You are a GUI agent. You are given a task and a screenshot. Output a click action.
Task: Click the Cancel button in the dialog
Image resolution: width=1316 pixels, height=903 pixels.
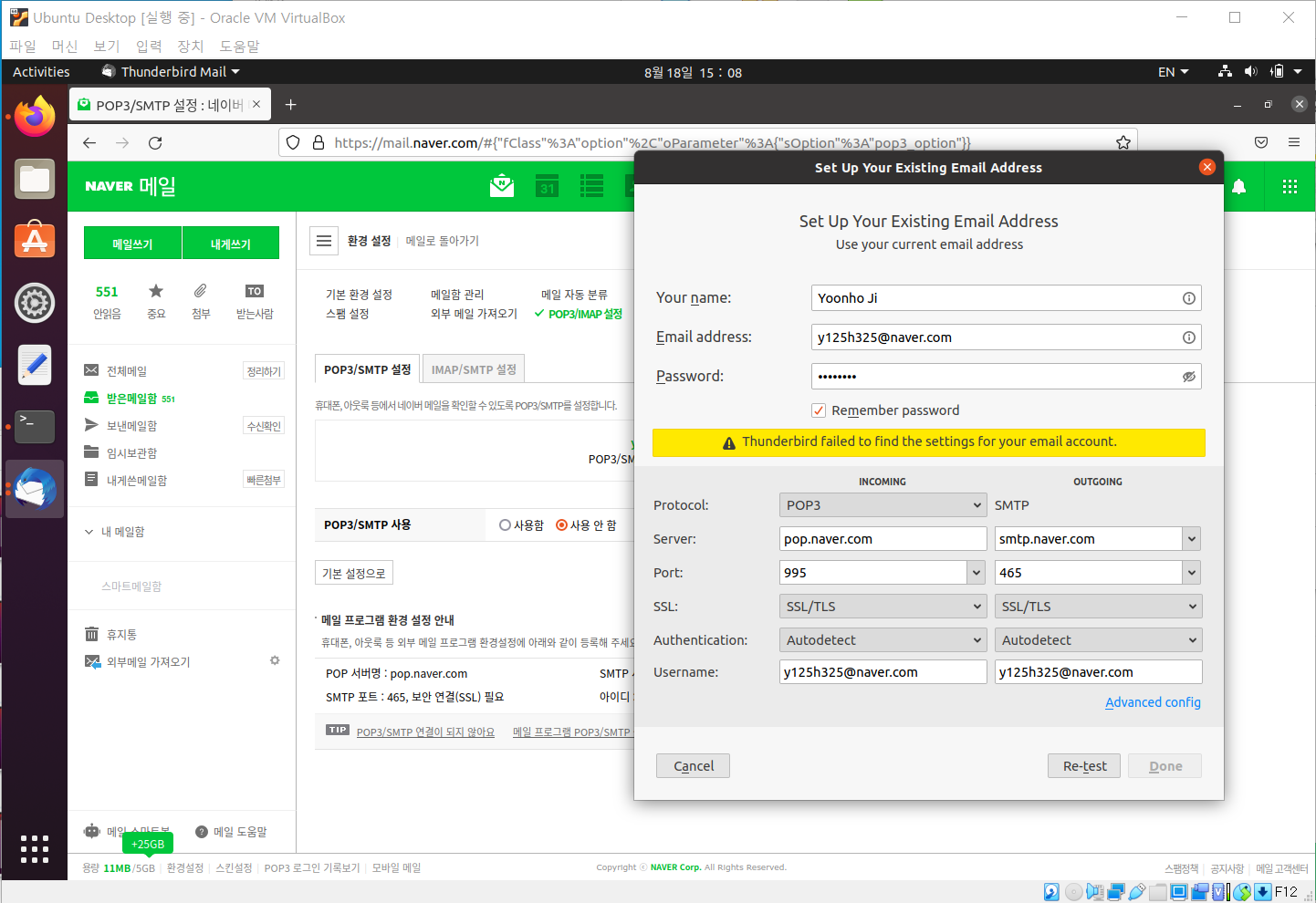tap(693, 766)
